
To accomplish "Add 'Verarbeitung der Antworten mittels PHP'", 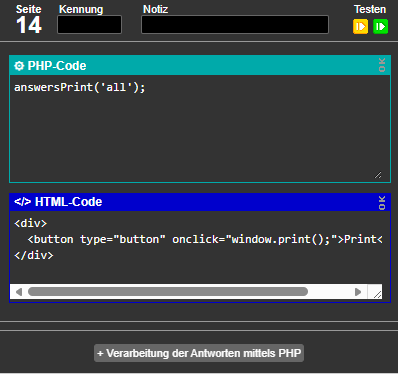I will coord(199,353).
